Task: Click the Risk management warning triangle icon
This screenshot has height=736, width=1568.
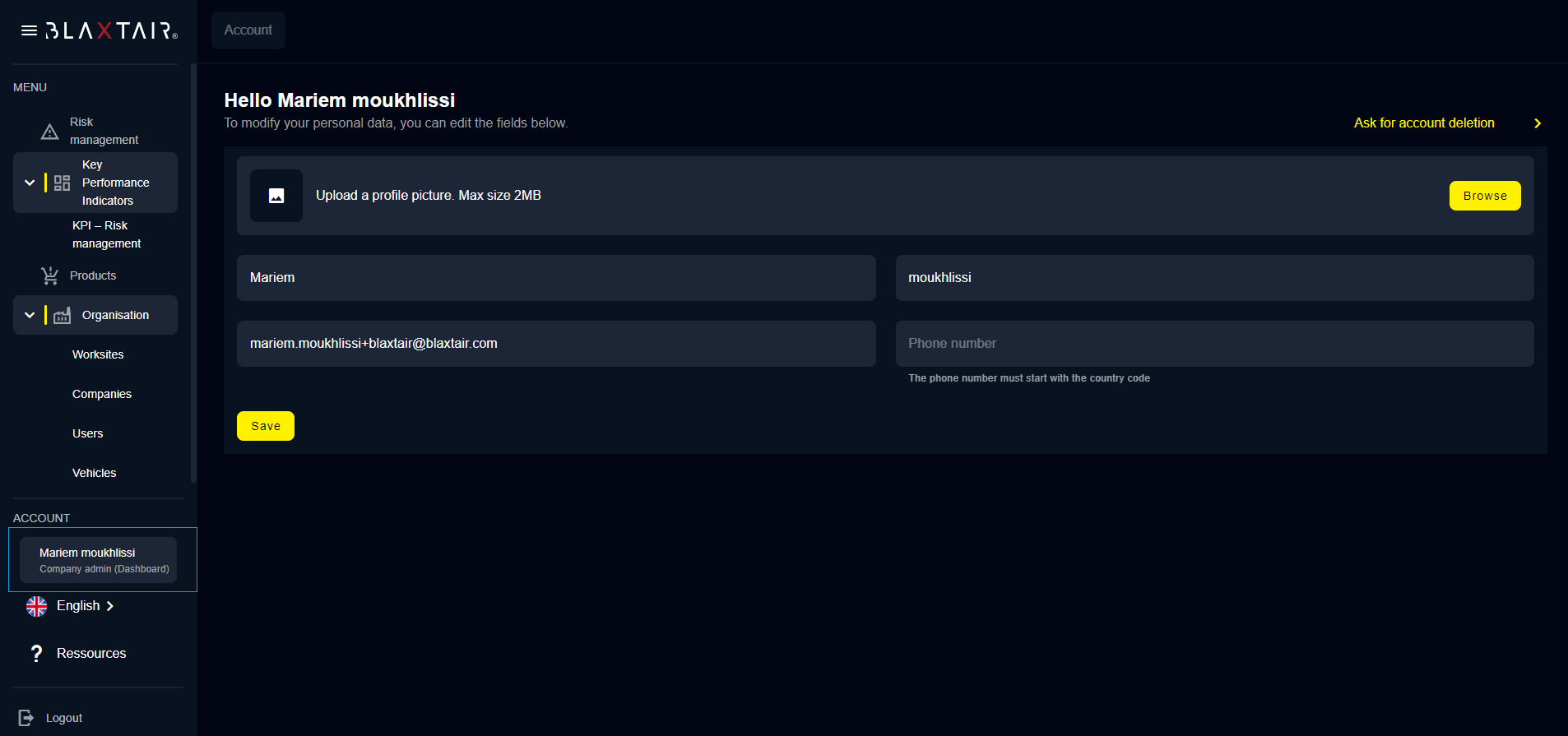Action: (x=49, y=132)
